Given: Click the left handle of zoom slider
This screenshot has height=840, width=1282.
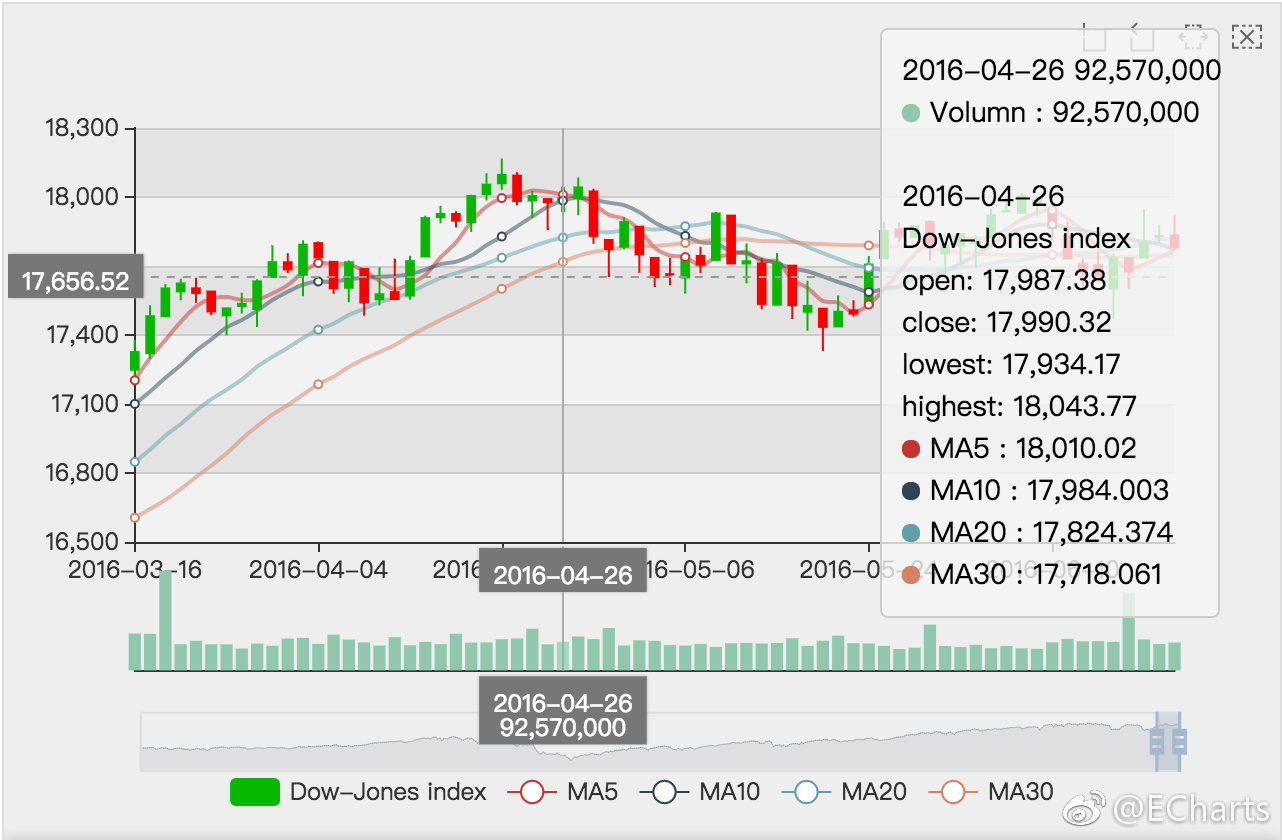Looking at the screenshot, I should pyautogui.click(x=1157, y=741).
